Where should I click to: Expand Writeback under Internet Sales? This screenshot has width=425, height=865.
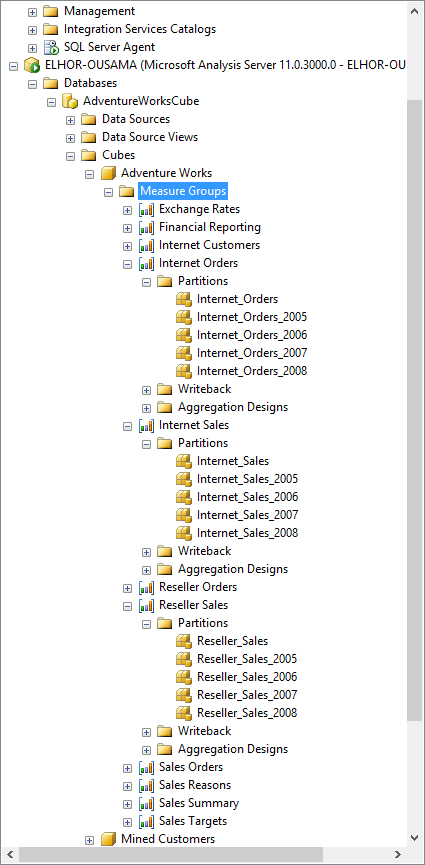(146, 551)
